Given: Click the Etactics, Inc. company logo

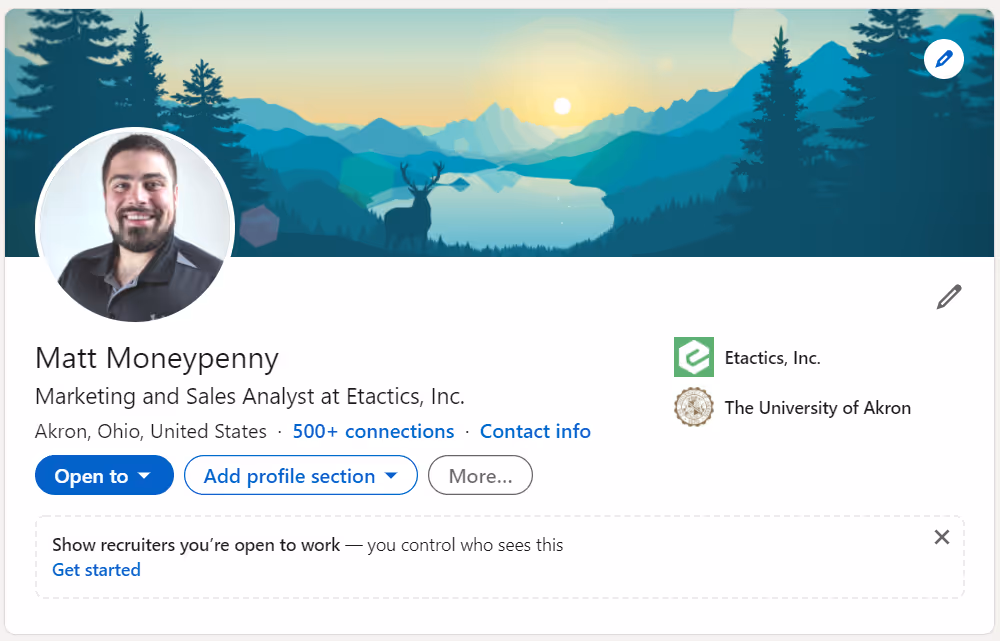Looking at the screenshot, I should pos(694,357).
